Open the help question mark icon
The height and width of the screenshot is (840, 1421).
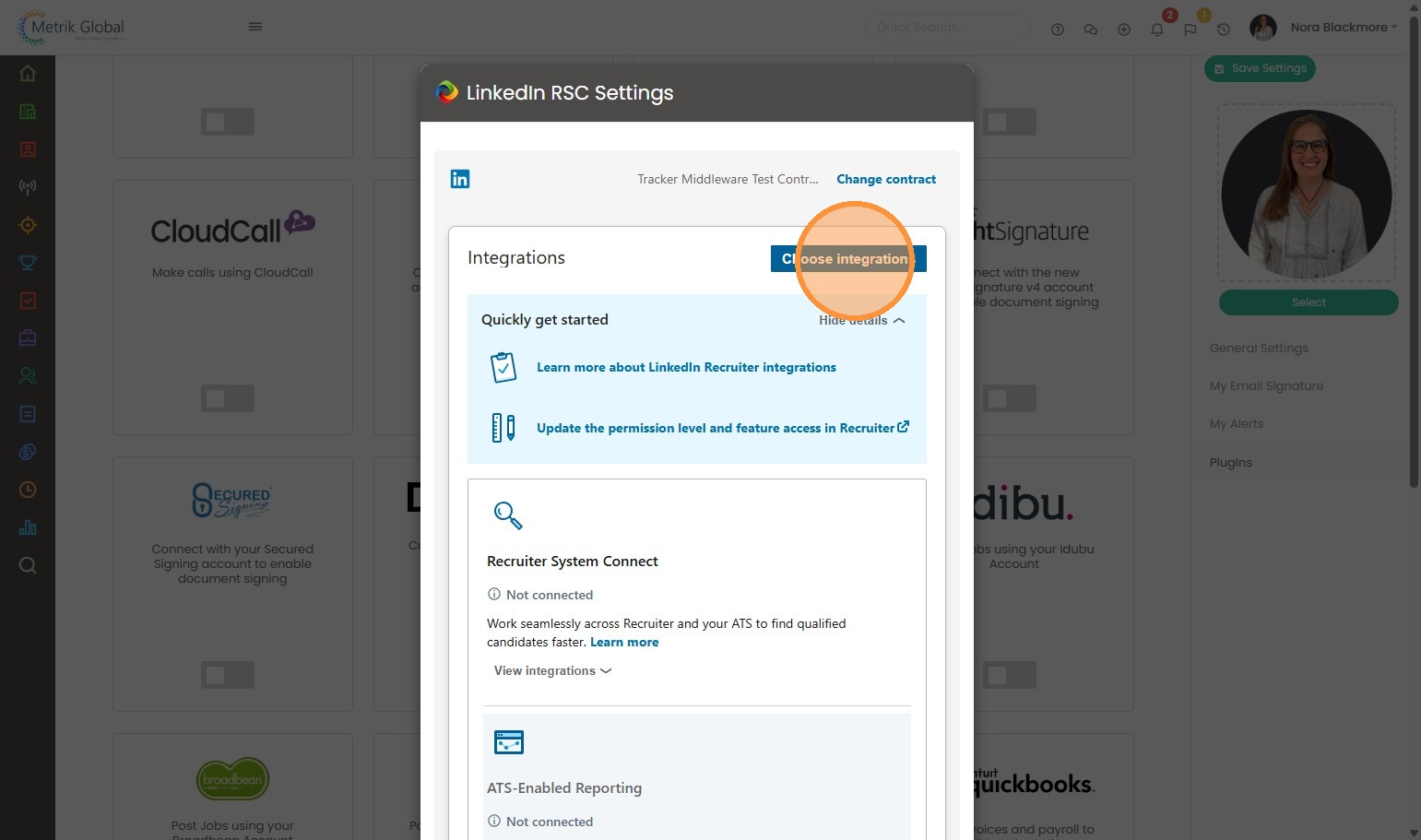(1058, 30)
